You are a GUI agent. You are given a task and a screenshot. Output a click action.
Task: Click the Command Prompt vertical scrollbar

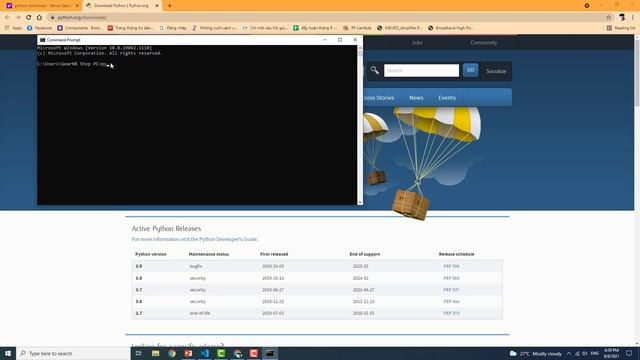pos(360,125)
